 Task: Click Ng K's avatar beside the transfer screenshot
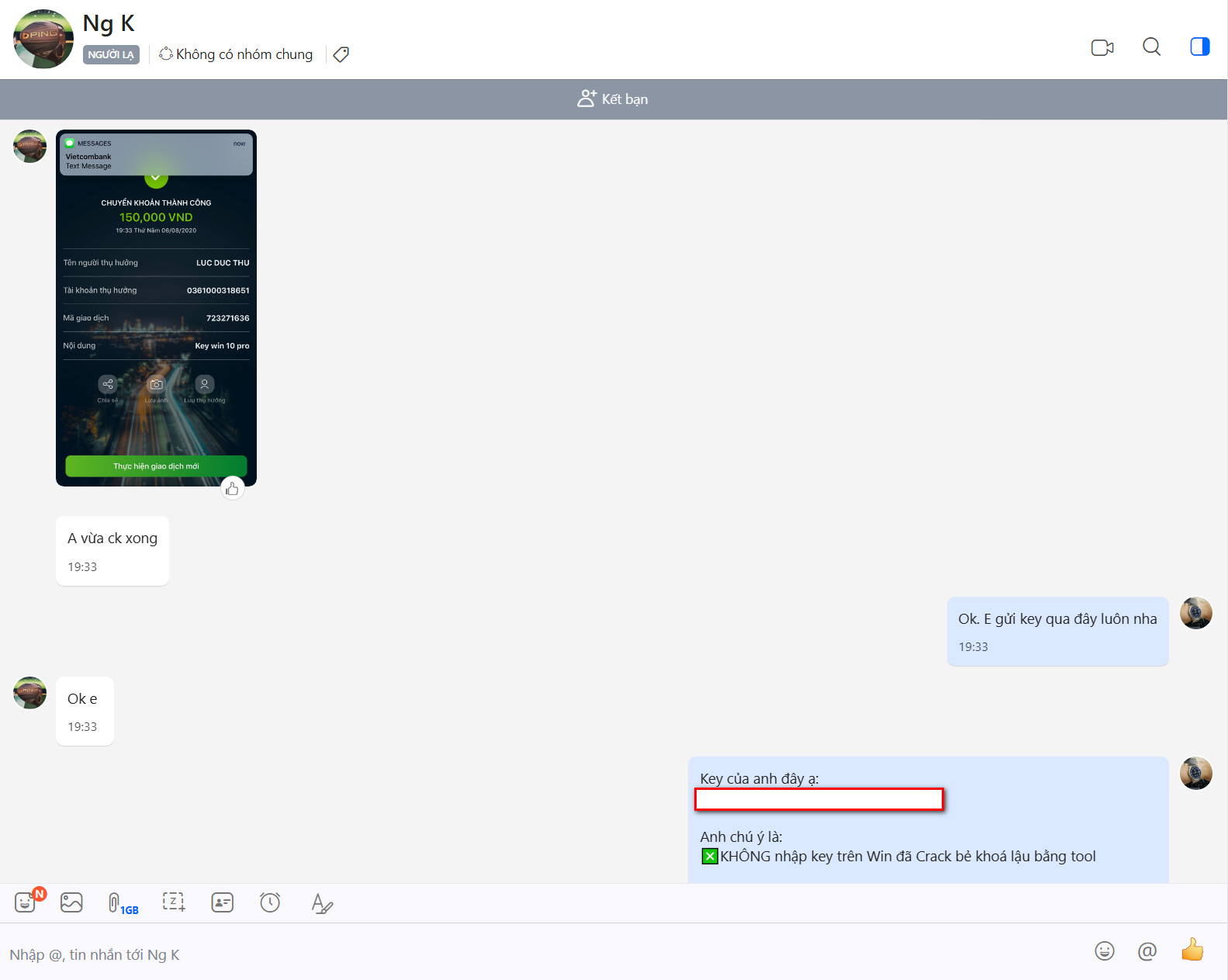(30, 146)
